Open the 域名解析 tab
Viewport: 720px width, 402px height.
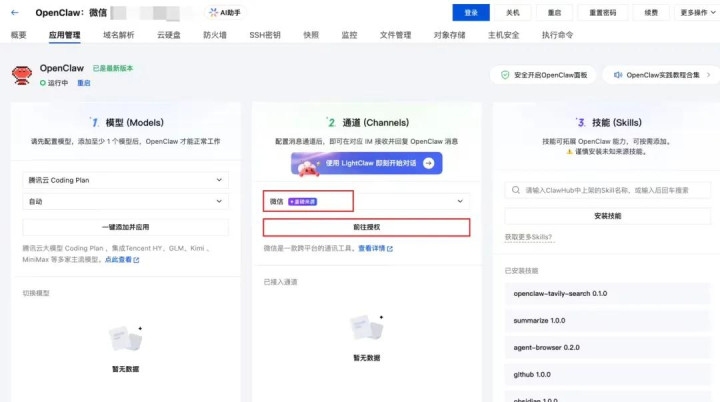(x=118, y=35)
